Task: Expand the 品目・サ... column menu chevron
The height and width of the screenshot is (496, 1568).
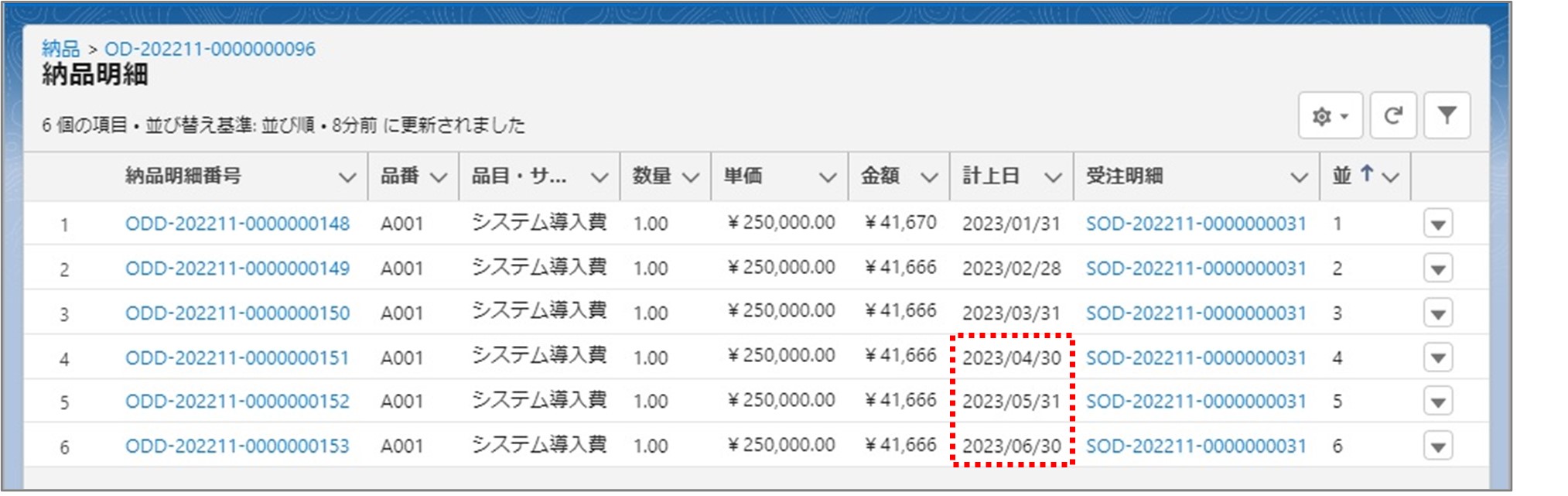Action: 600,177
